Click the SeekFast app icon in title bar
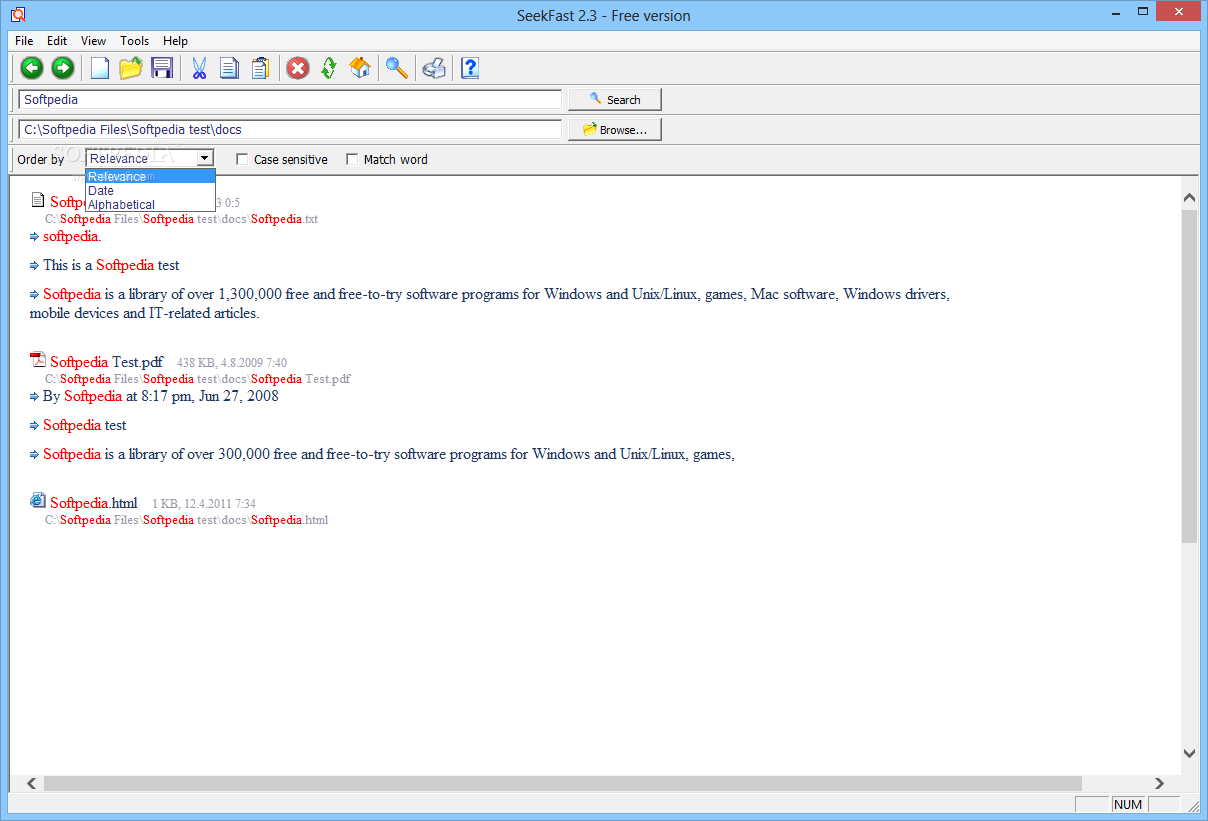Viewport: 1208px width, 821px height. 17,15
